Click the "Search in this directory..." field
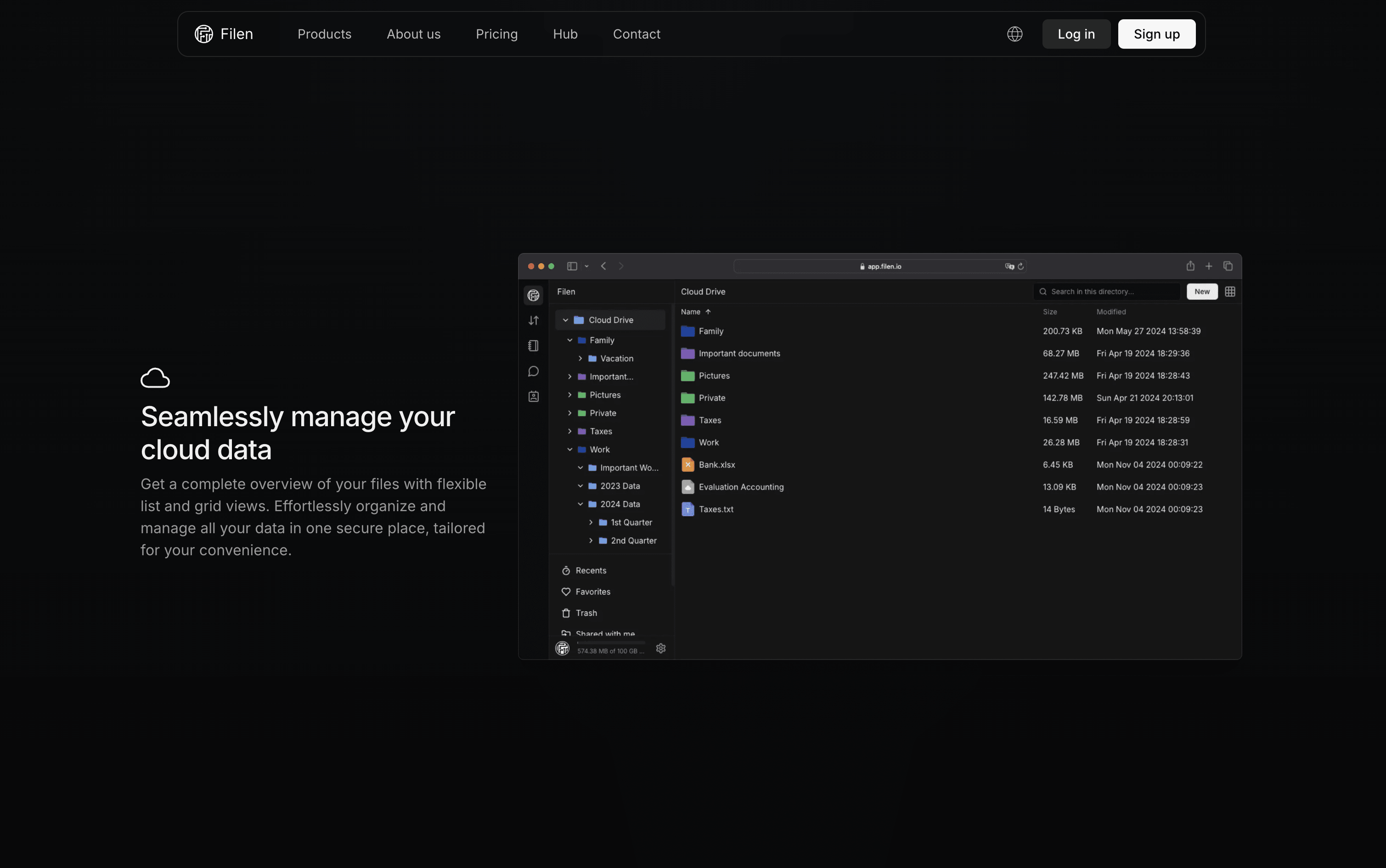Screen dimensions: 1386x868 coord(1106,292)
